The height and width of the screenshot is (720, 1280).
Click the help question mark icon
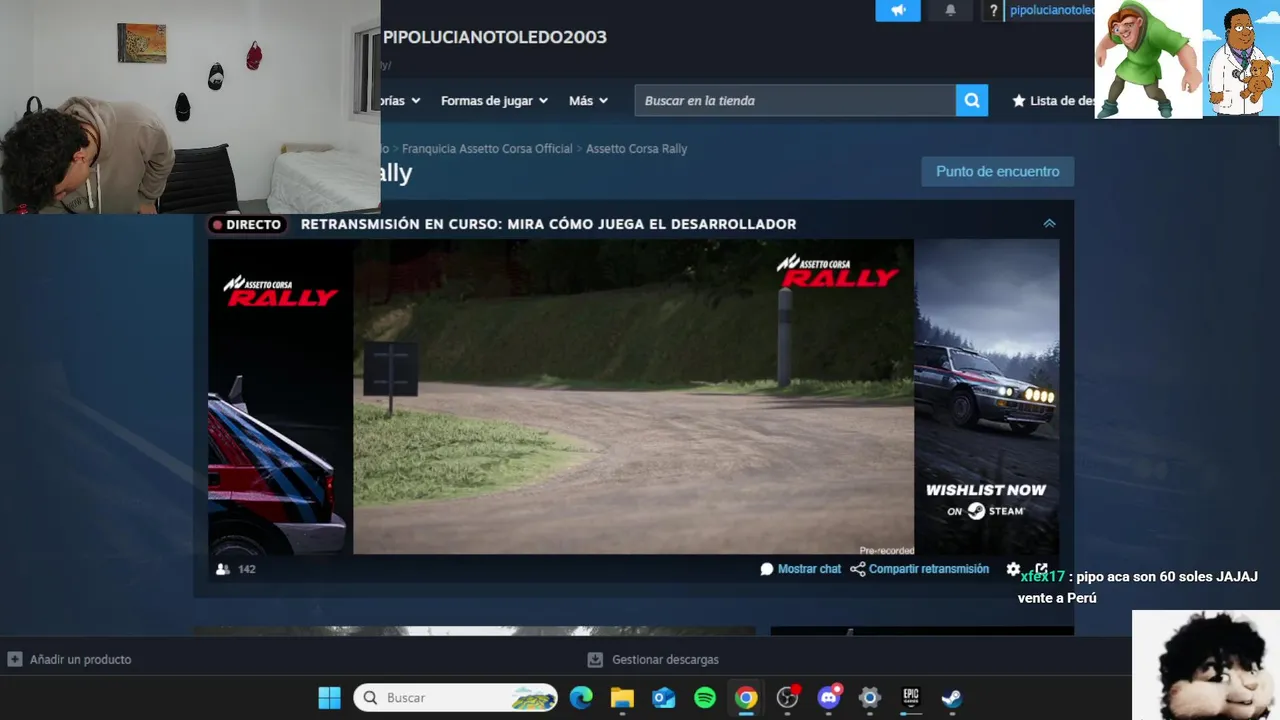(993, 11)
